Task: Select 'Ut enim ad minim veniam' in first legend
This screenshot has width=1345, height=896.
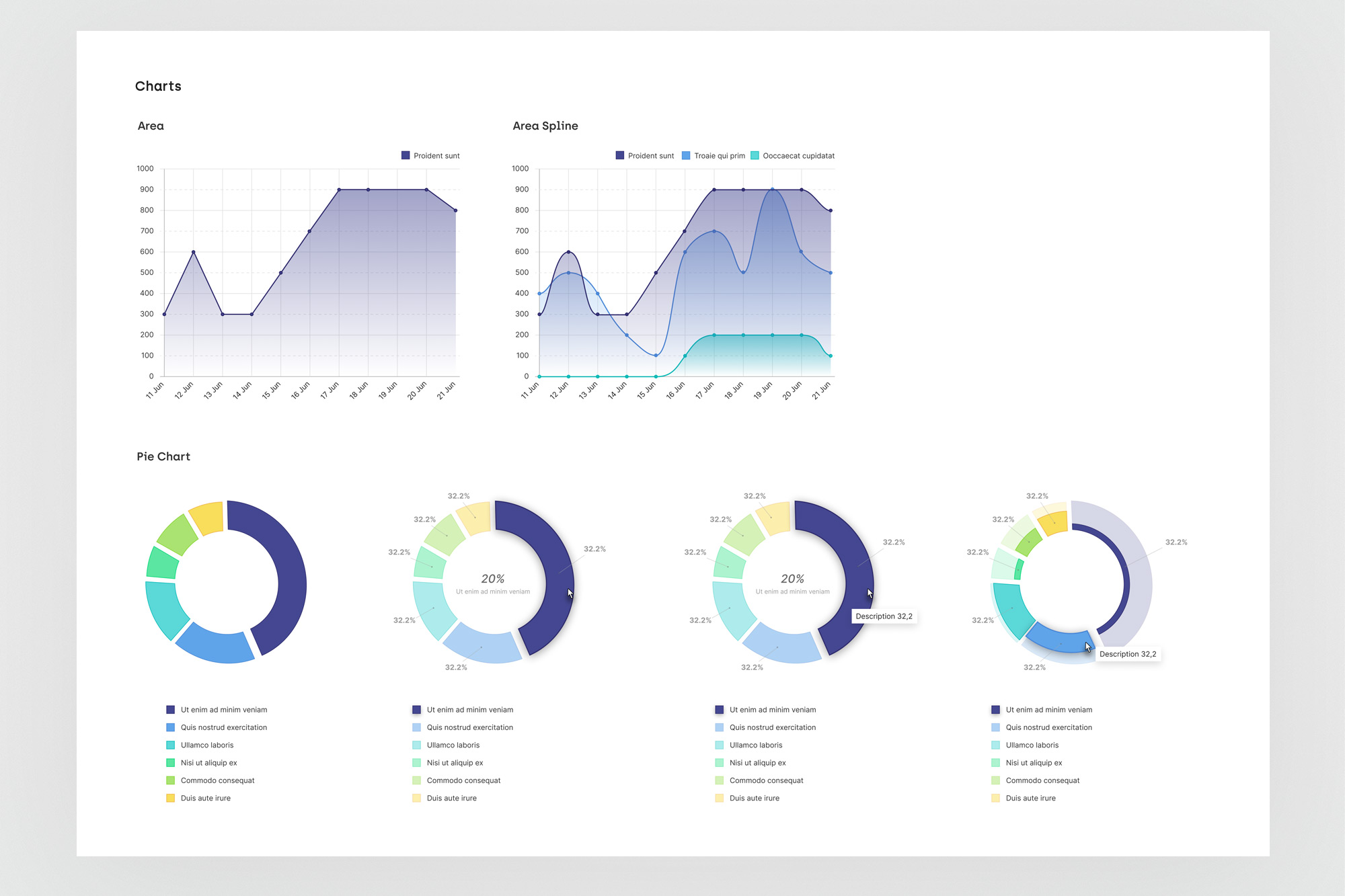Action: pyautogui.click(x=223, y=710)
